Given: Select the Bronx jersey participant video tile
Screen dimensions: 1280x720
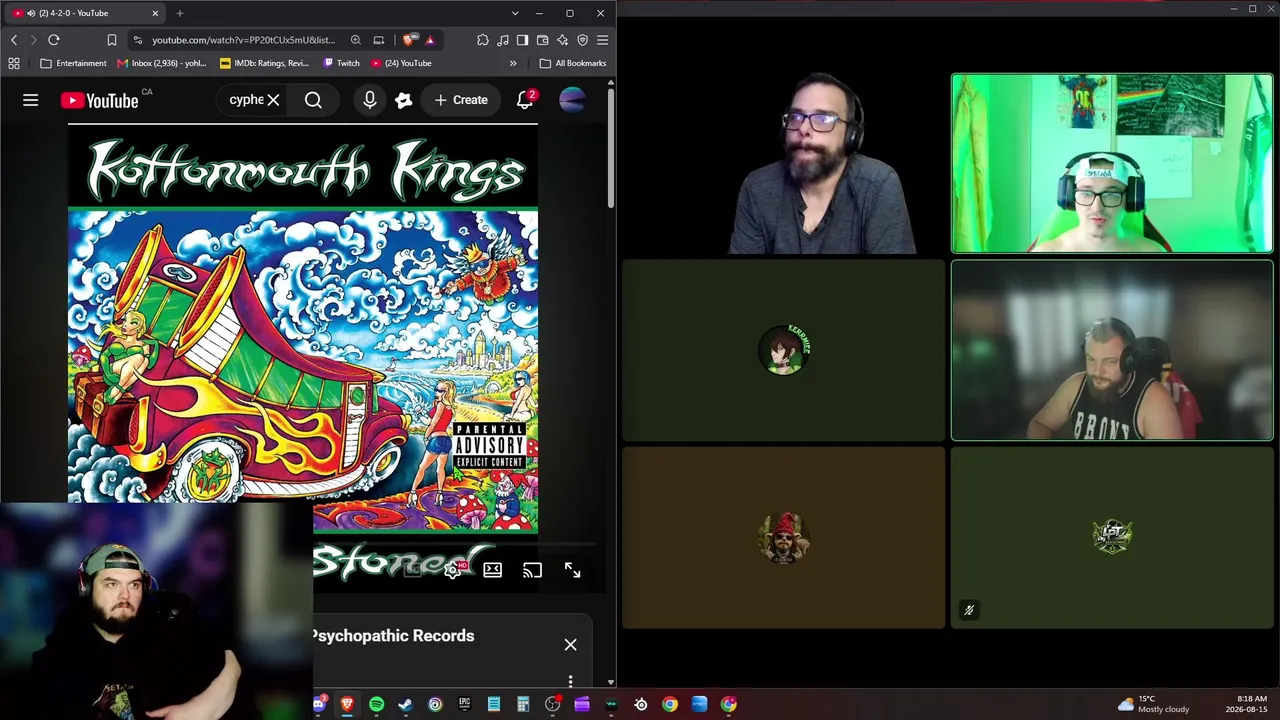Looking at the screenshot, I should coord(1112,351).
